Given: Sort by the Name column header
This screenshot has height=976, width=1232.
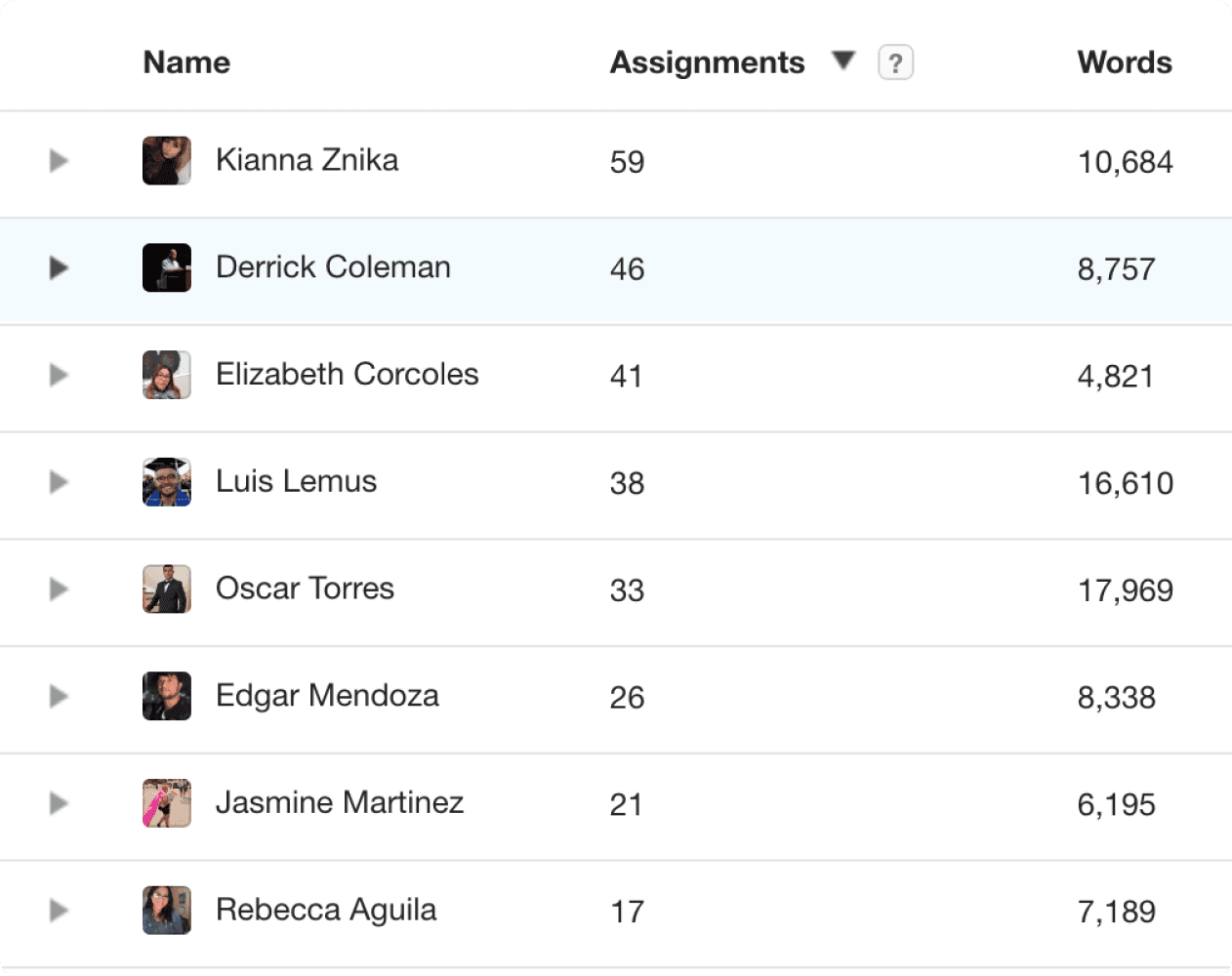Looking at the screenshot, I should 186,62.
